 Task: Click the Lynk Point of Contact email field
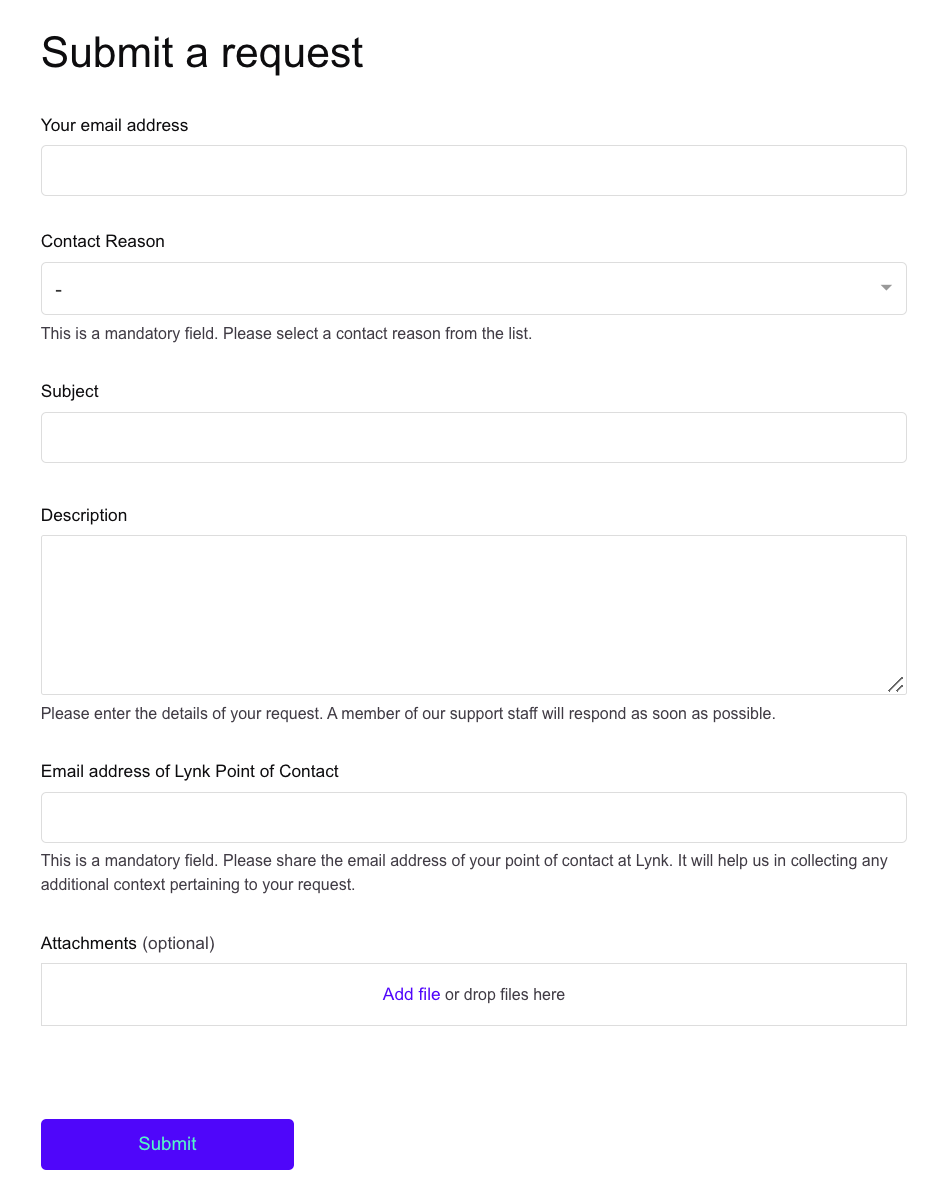pyautogui.click(x=474, y=817)
